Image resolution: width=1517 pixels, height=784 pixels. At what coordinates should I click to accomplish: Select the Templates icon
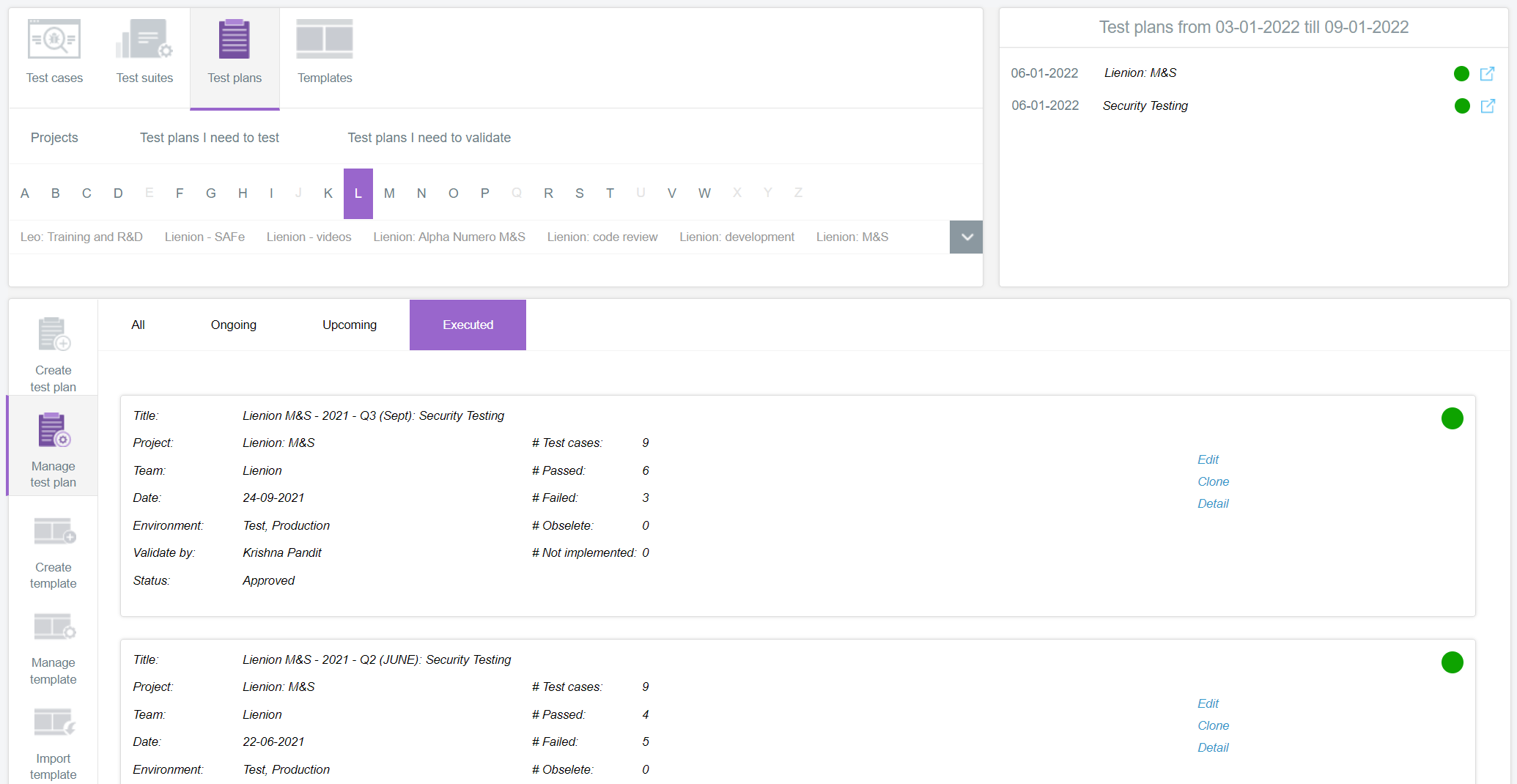(325, 40)
